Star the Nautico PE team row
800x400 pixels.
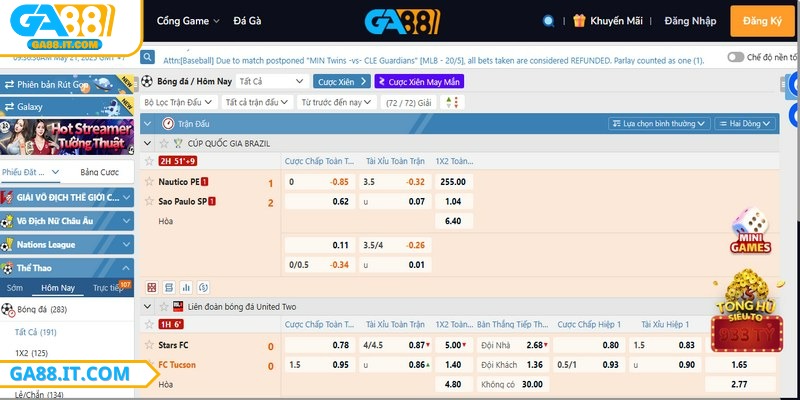coord(149,181)
